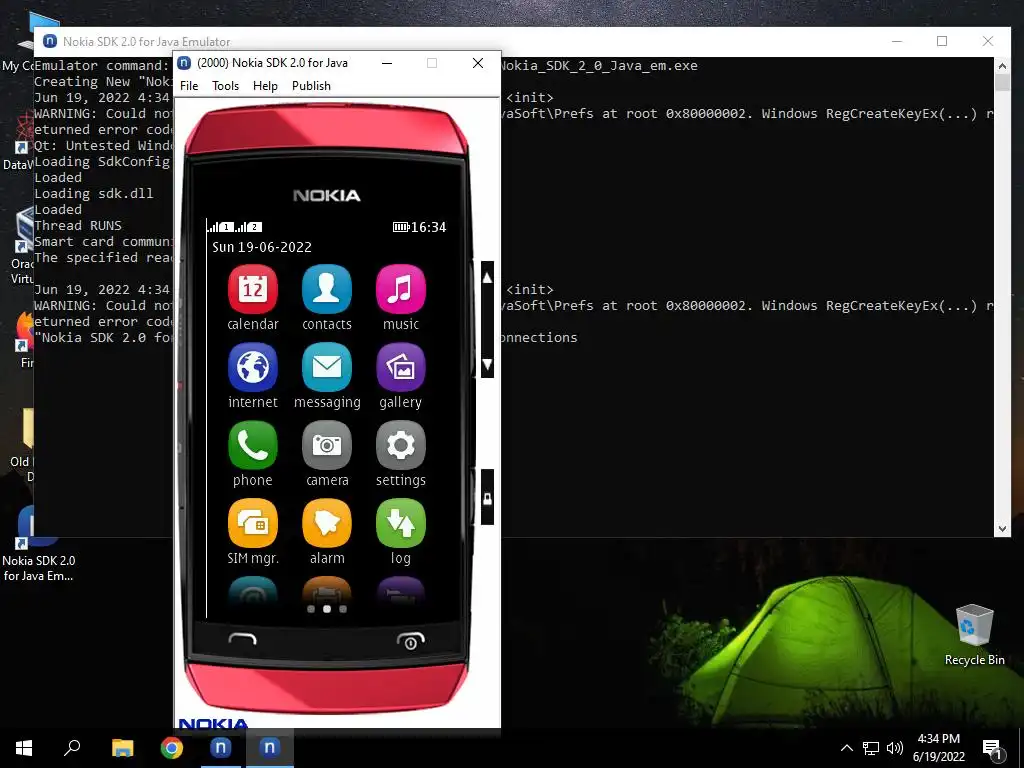Open the internet browser globe icon
1024x768 pixels.
coord(253,368)
